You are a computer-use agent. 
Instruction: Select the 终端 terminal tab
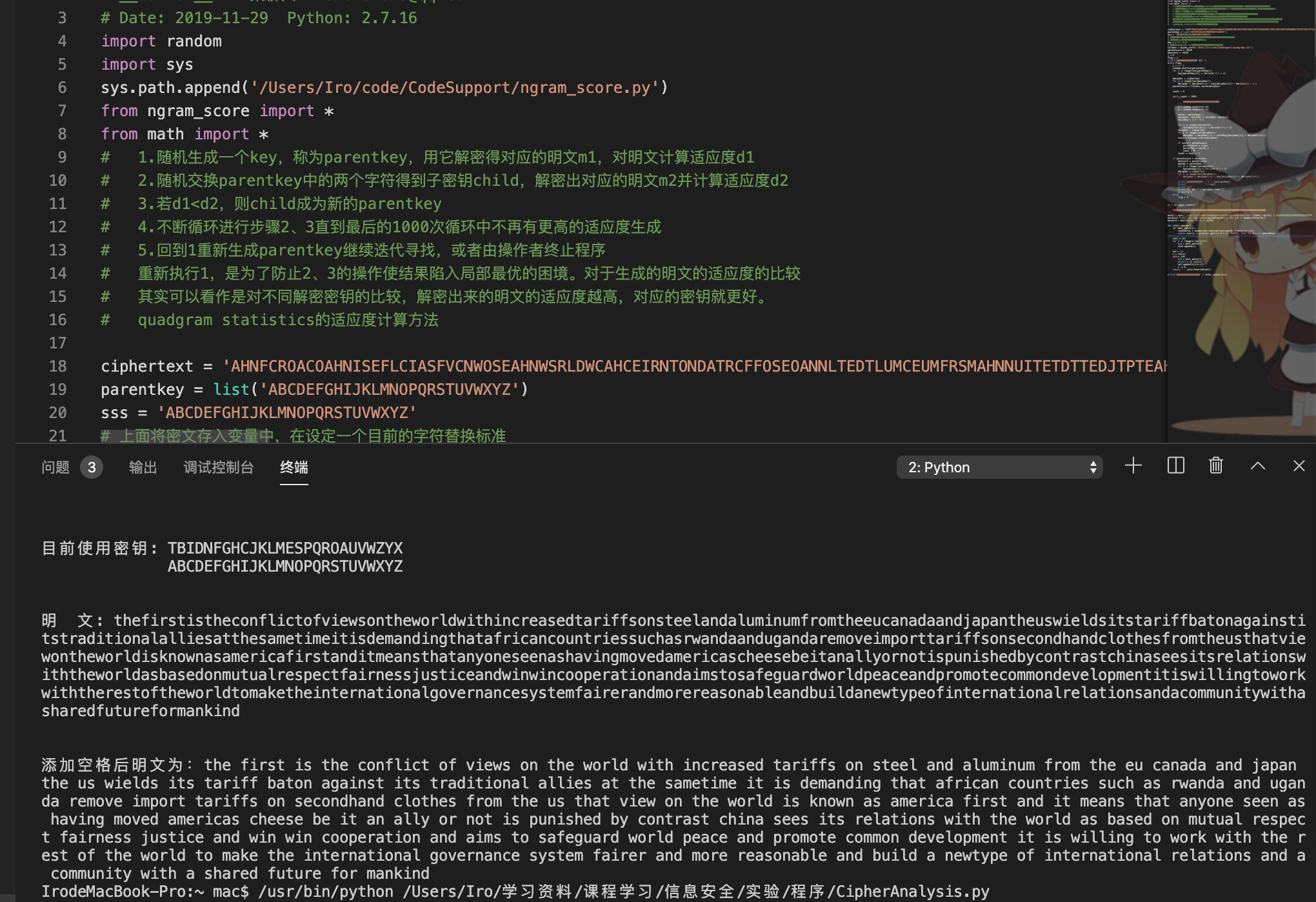pos(294,467)
